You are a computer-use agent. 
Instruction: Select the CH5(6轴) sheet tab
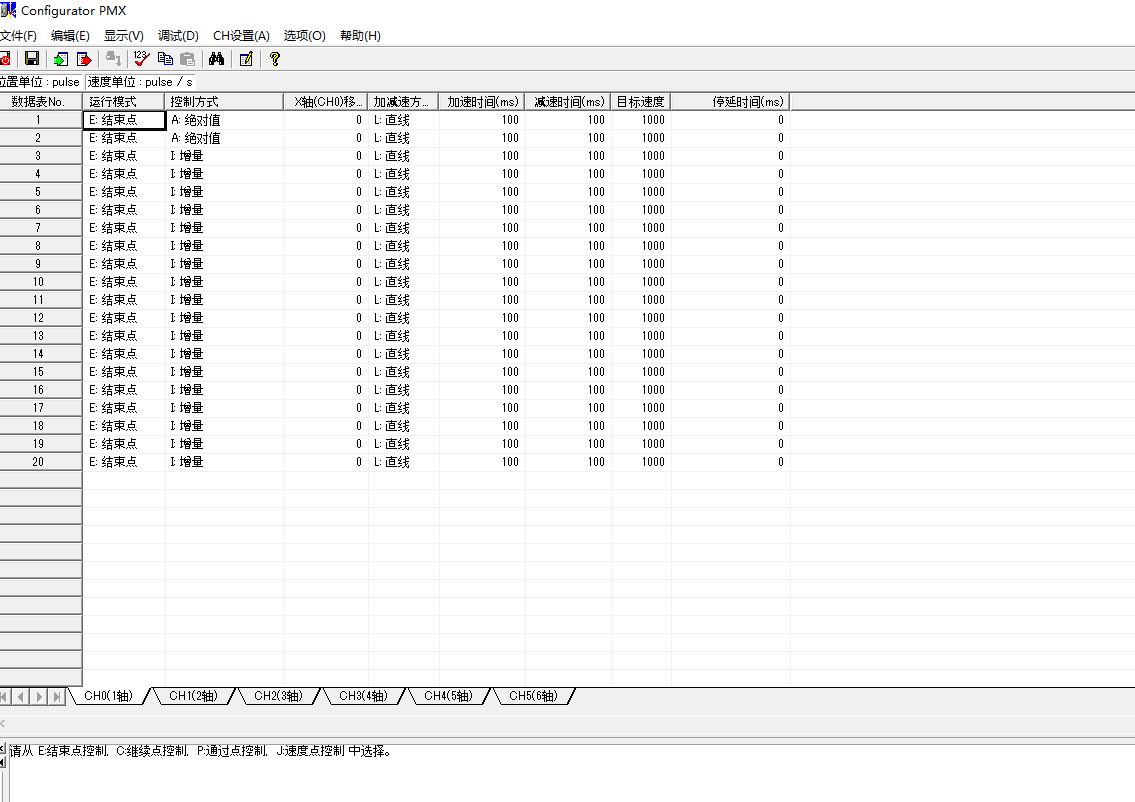pyautogui.click(x=533, y=696)
